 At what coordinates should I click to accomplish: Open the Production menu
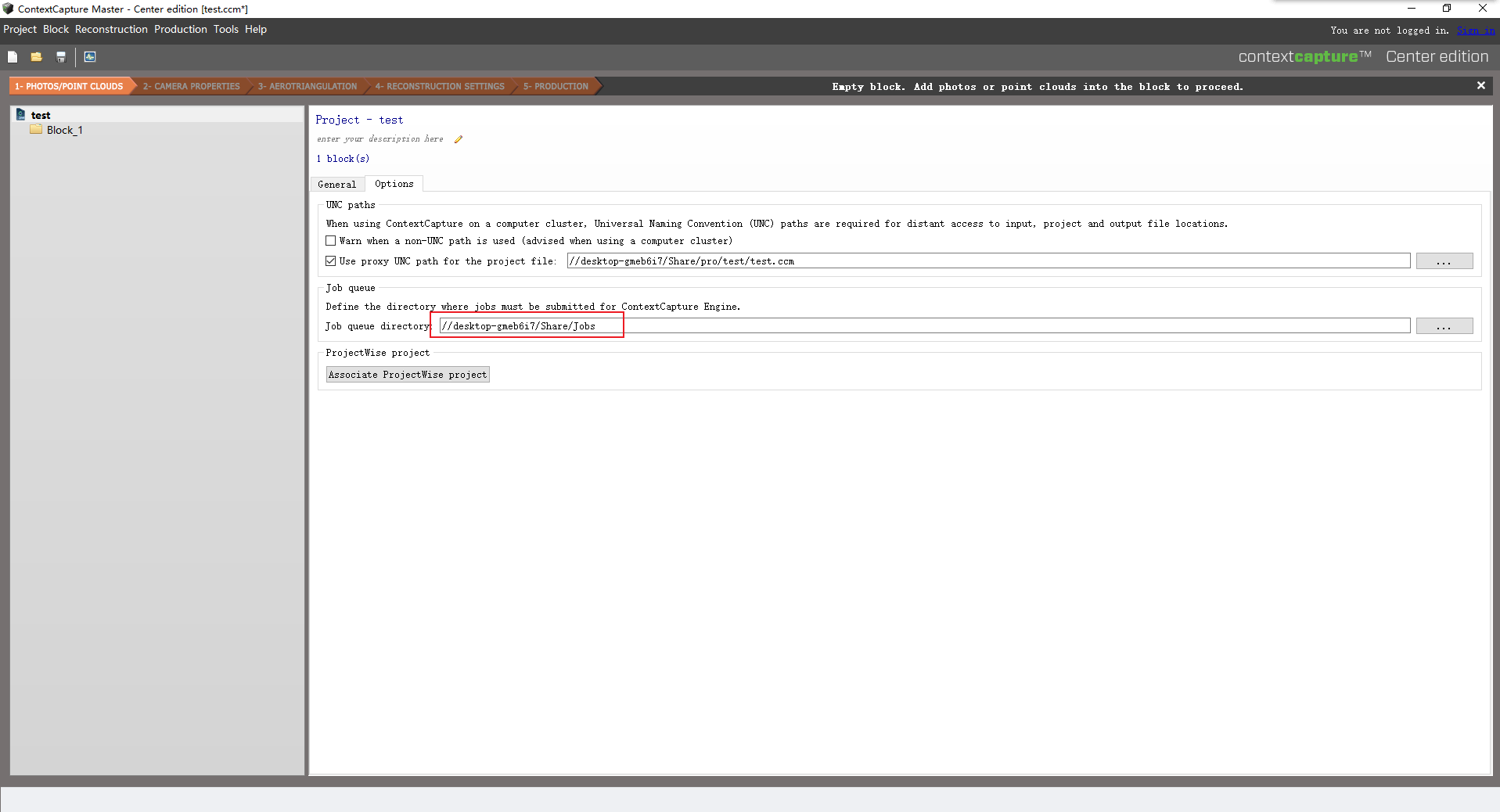(x=181, y=30)
